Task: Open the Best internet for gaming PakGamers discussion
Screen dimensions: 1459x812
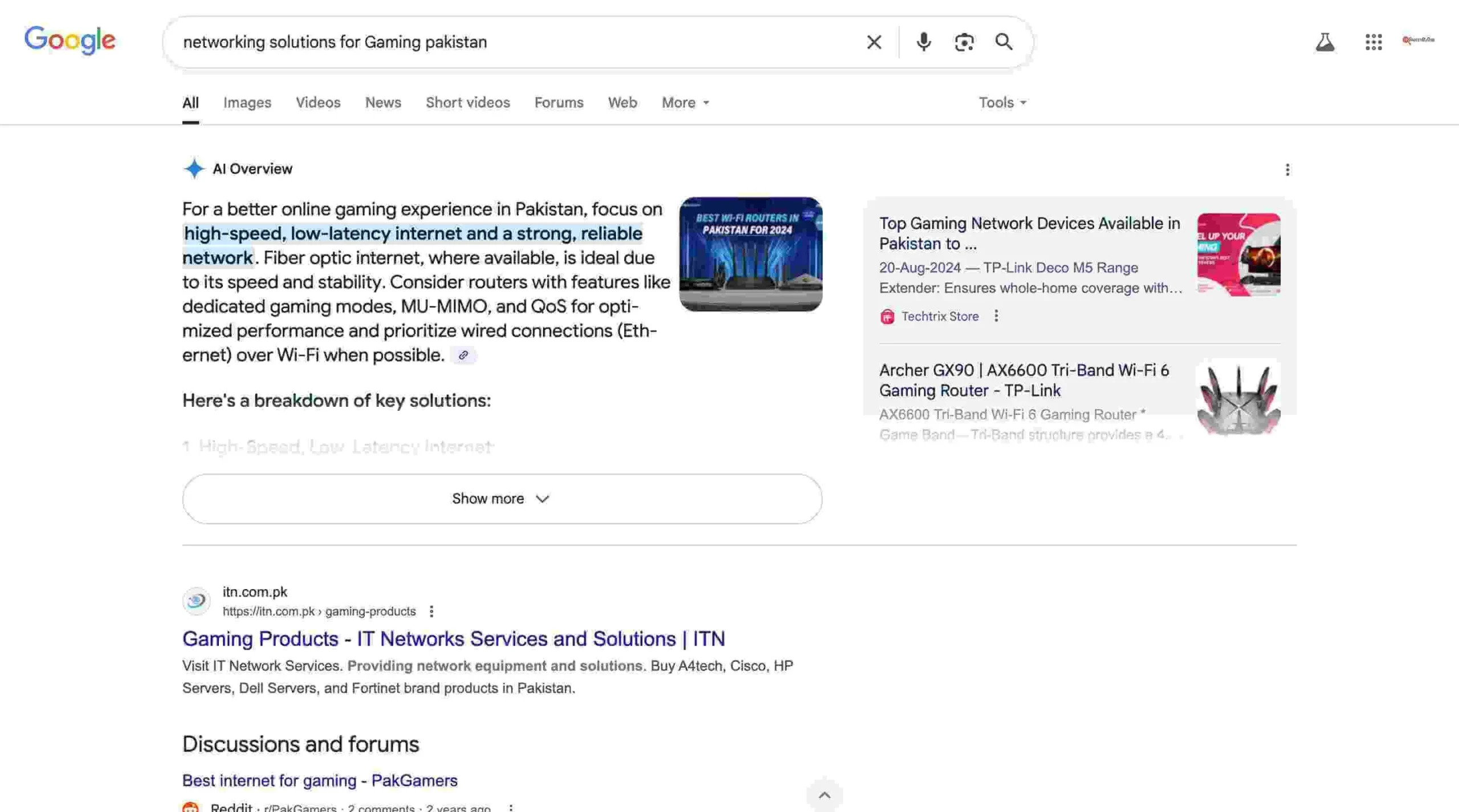Action: tap(319, 780)
